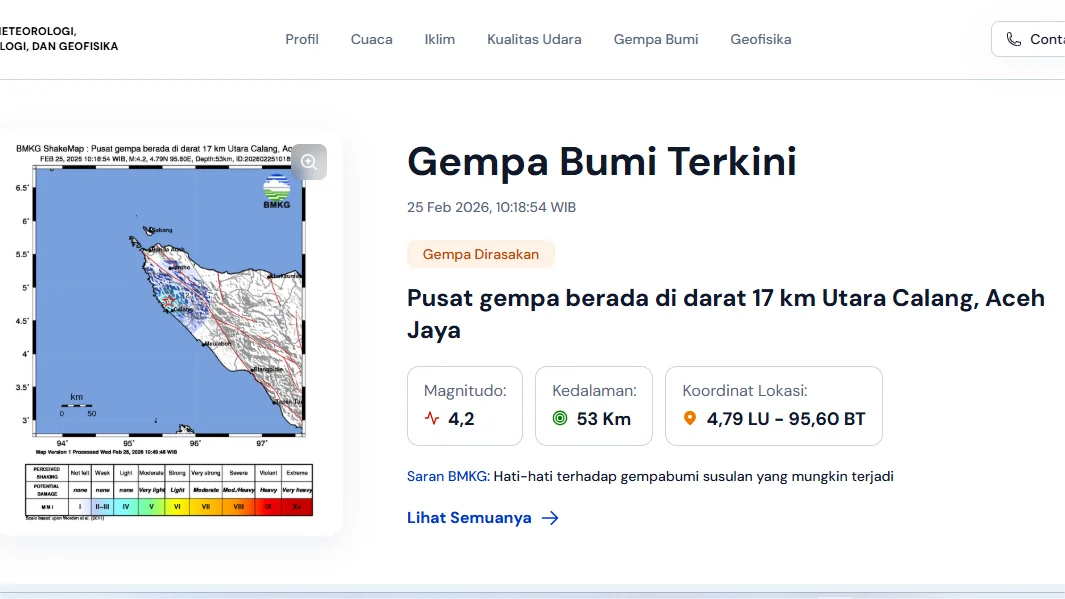This screenshot has height=599, width=1065.
Task: Open the Cuaca menu
Action: [371, 39]
